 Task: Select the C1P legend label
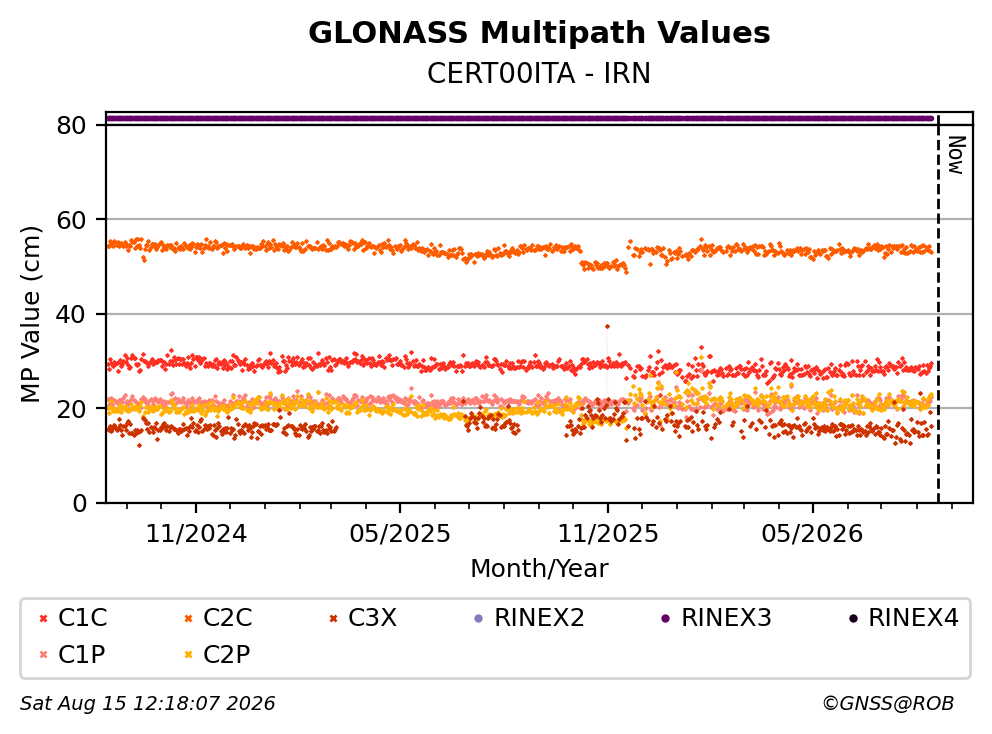[82, 654]
